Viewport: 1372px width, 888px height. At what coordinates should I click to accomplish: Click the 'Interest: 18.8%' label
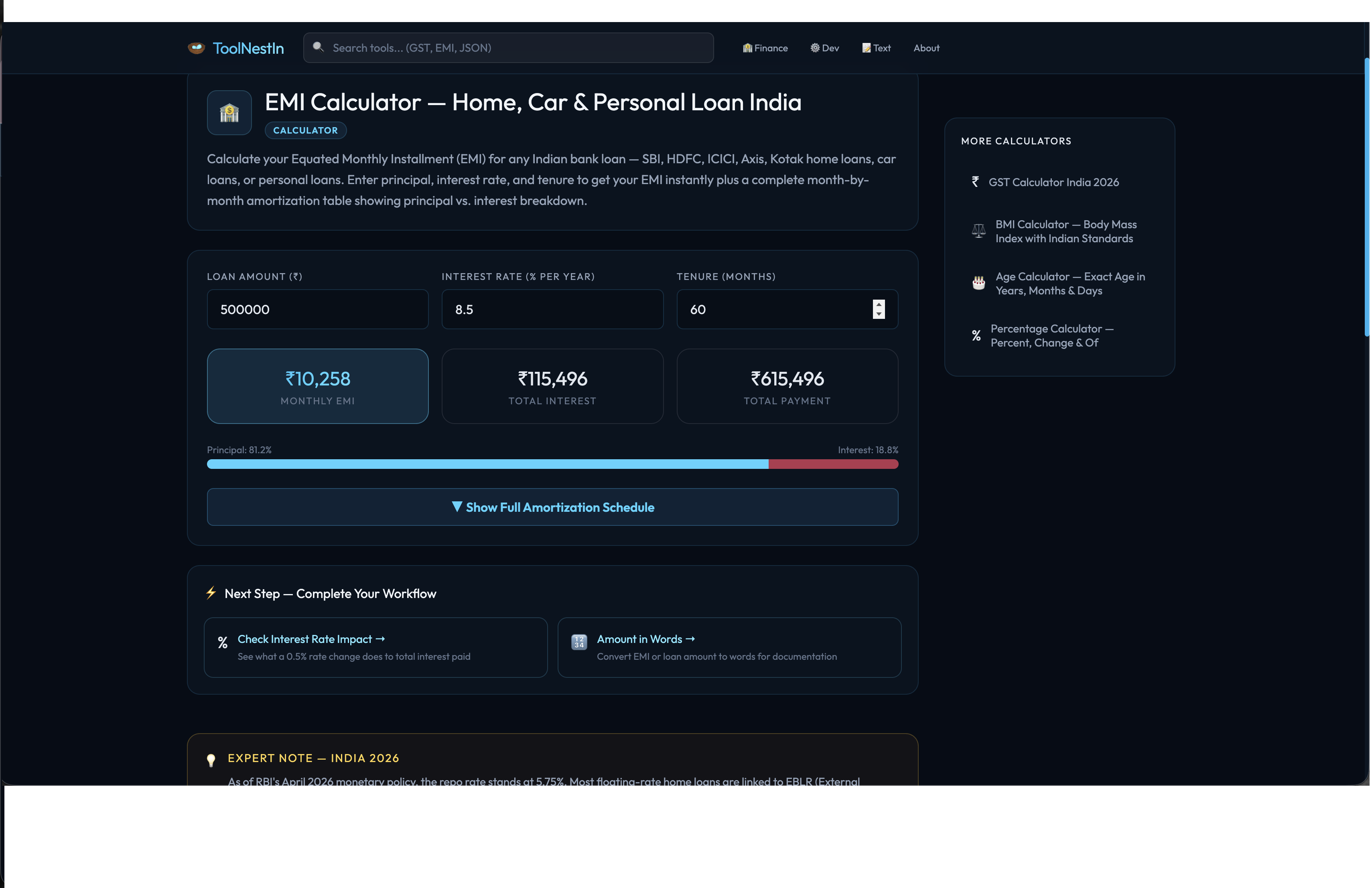868,450
